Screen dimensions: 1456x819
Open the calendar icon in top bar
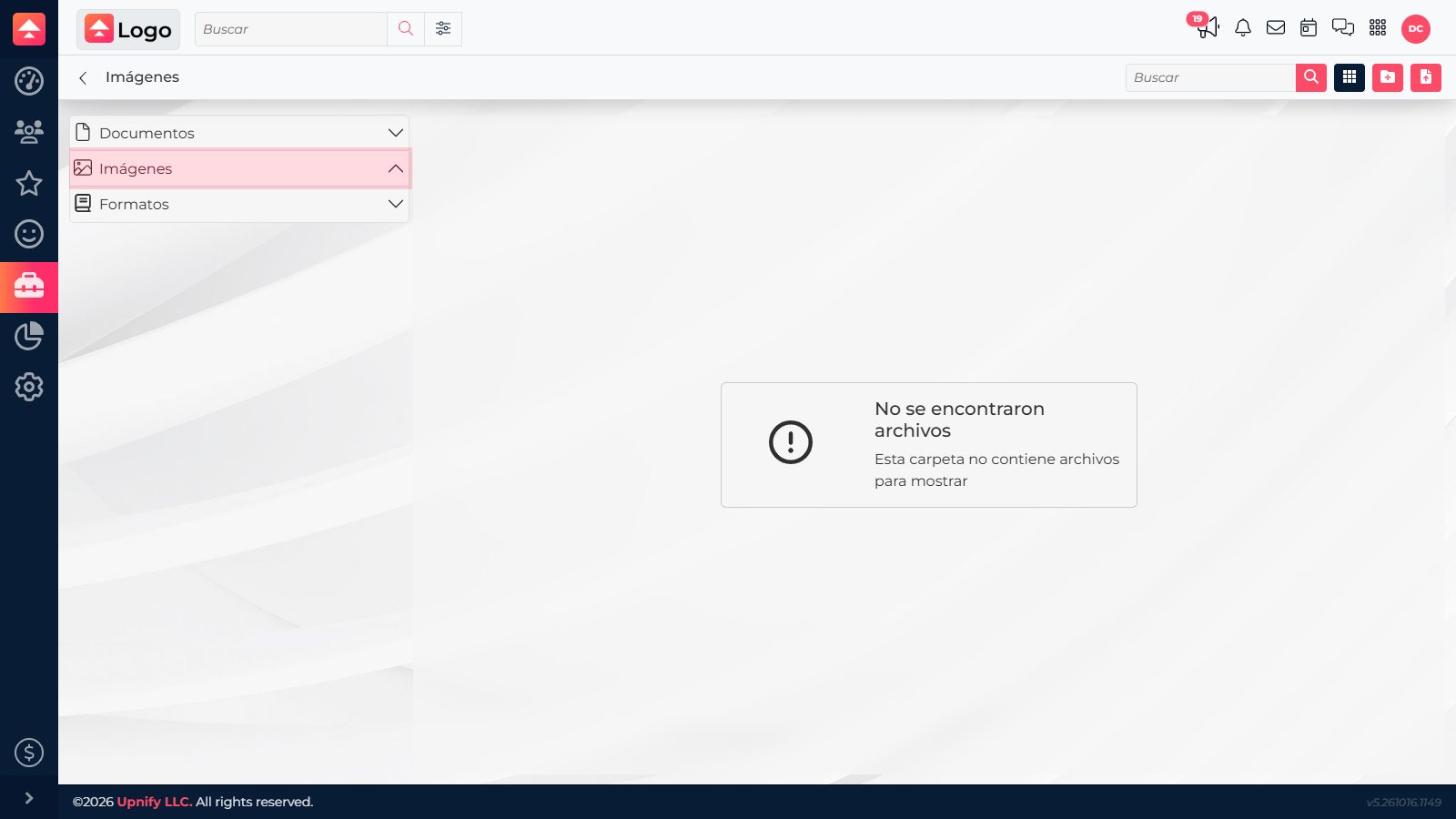pos(1309,28)
